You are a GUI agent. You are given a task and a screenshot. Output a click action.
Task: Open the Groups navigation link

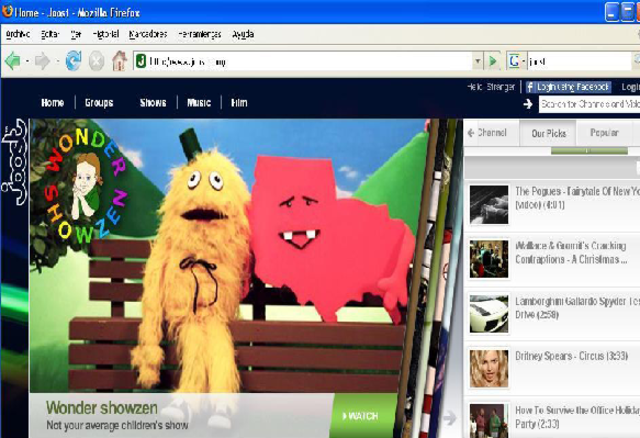pyautogui.click(x=99, y=103)
